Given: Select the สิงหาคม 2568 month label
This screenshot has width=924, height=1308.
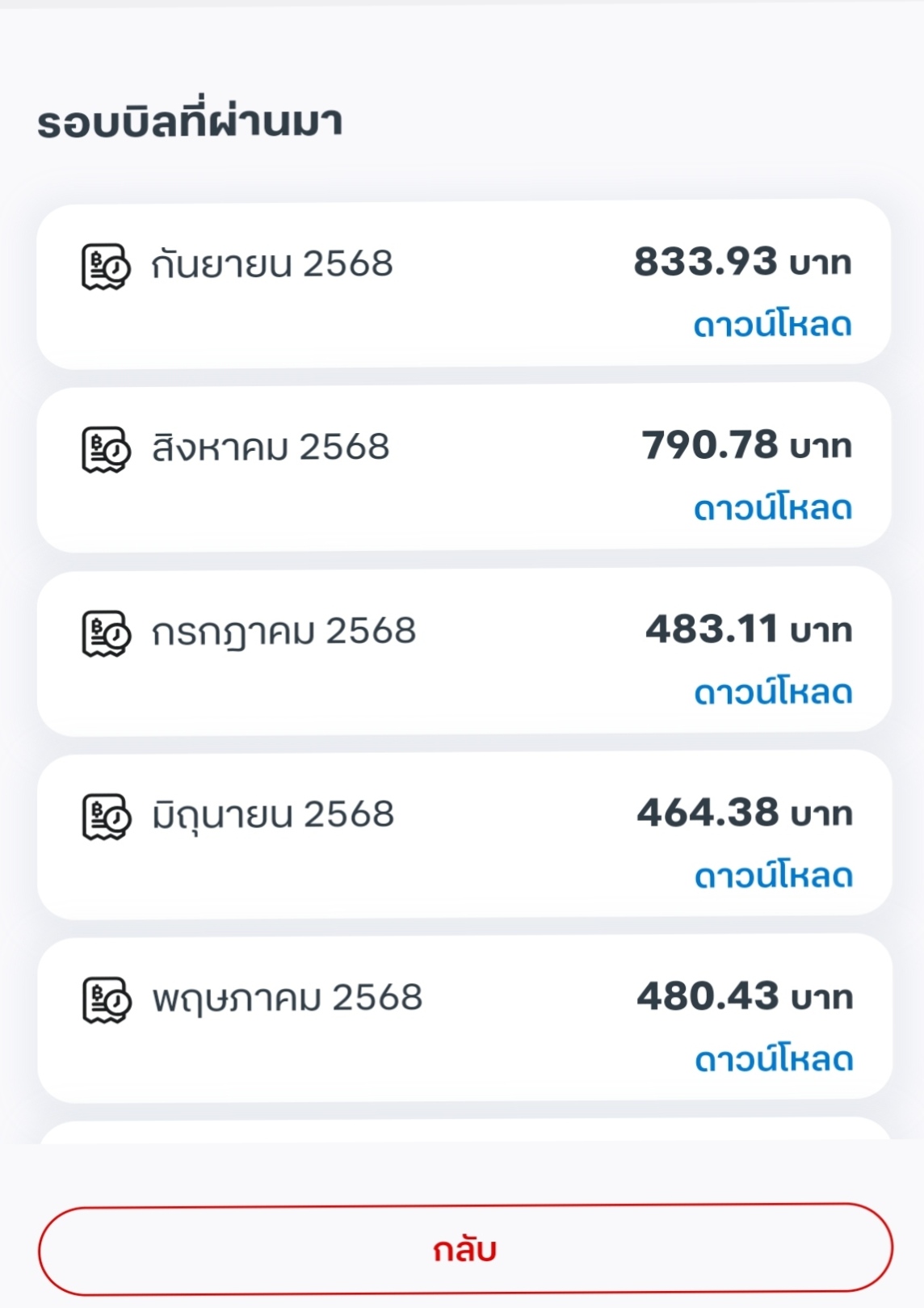Looking at the screenshot, I should coord(271,448).
